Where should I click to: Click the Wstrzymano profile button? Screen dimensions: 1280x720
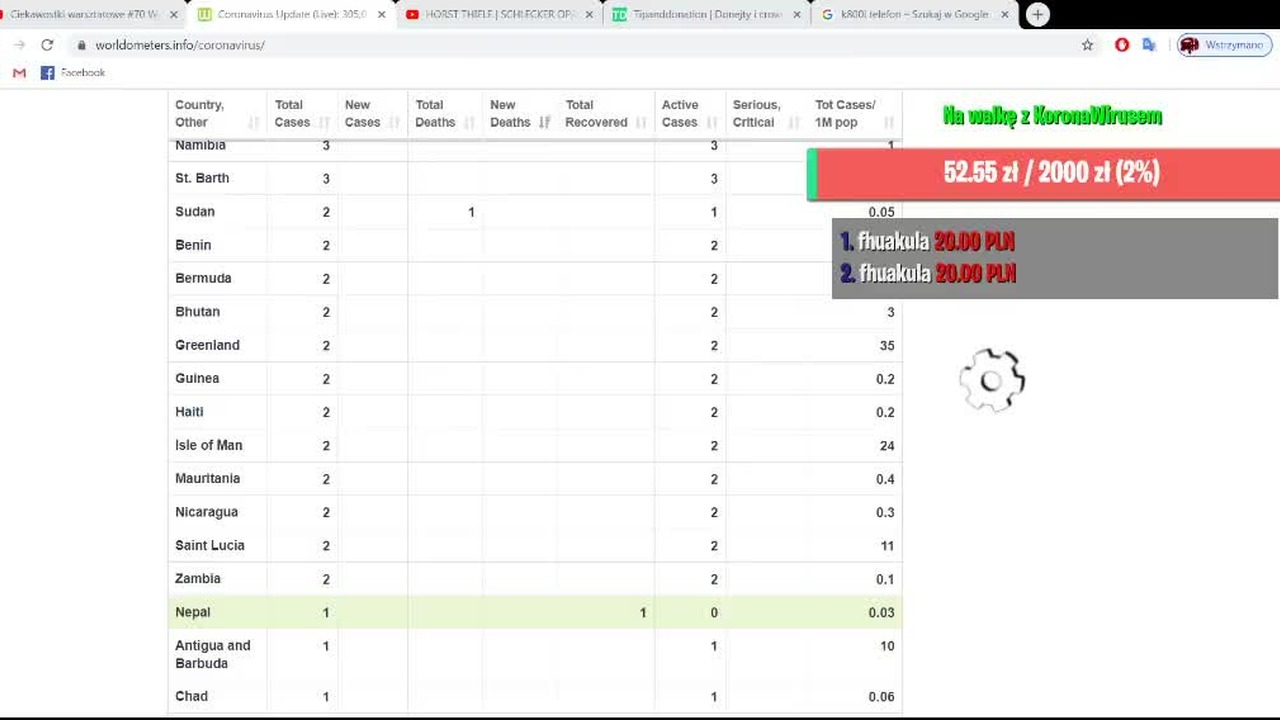click(1224, 45)
